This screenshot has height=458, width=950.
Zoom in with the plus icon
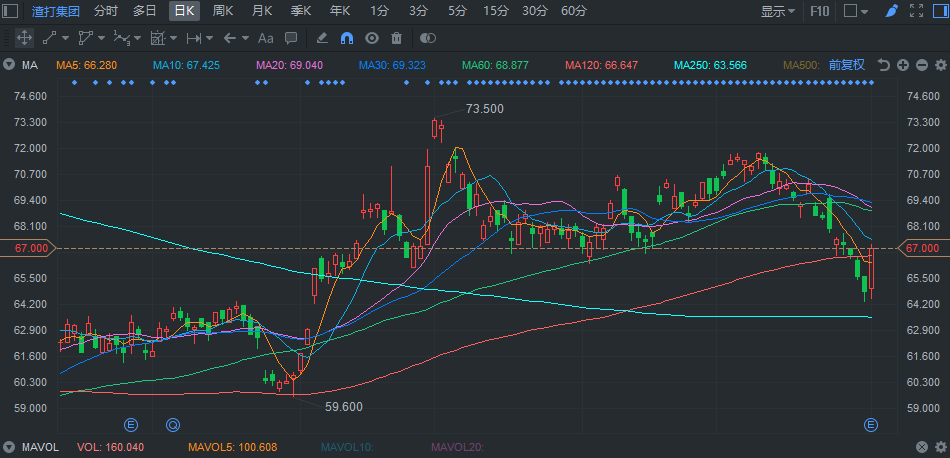pyautogui.click(x=903, y=65)
